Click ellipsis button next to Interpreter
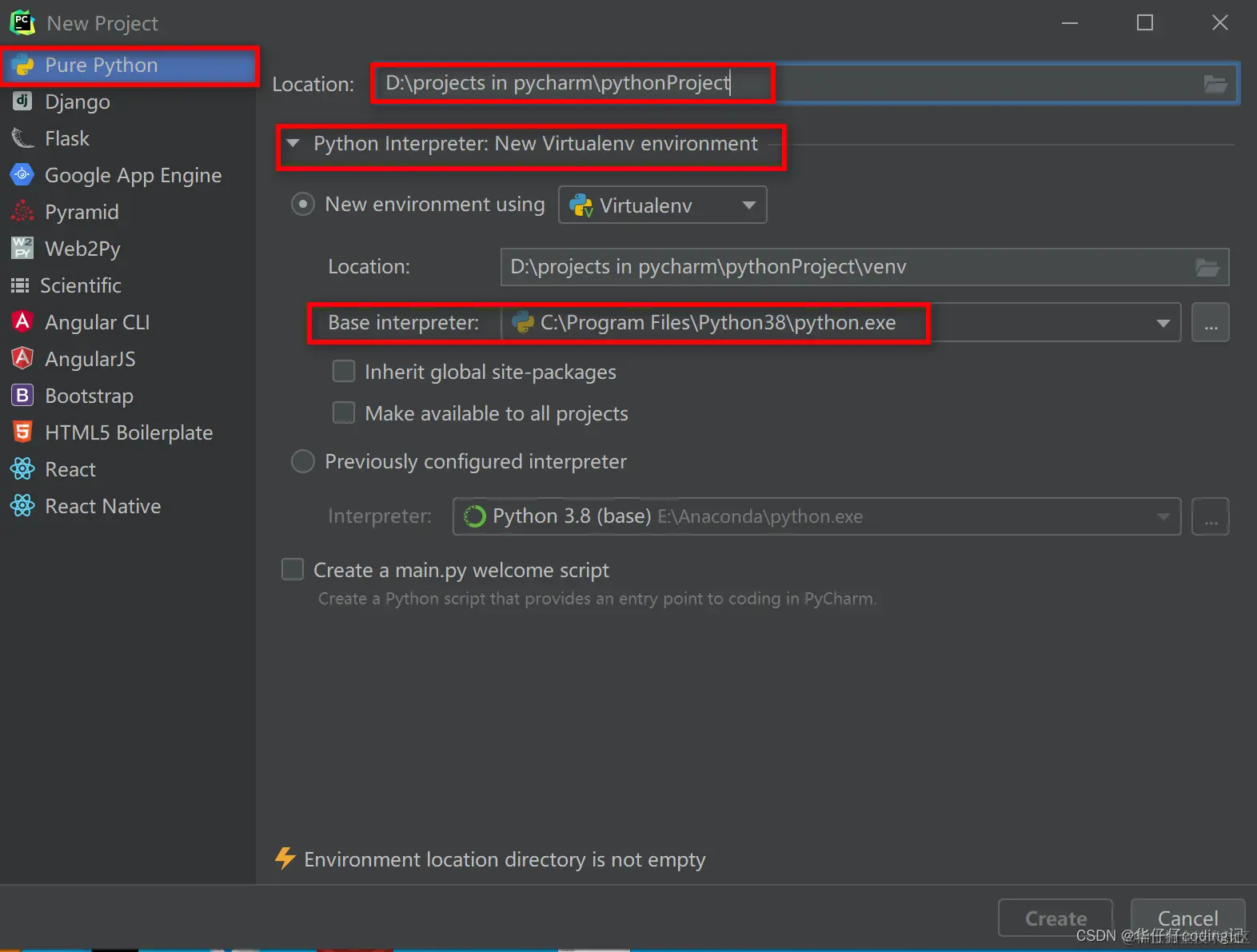This screenshot has height=952, width=1257. tap(1211, 516)
